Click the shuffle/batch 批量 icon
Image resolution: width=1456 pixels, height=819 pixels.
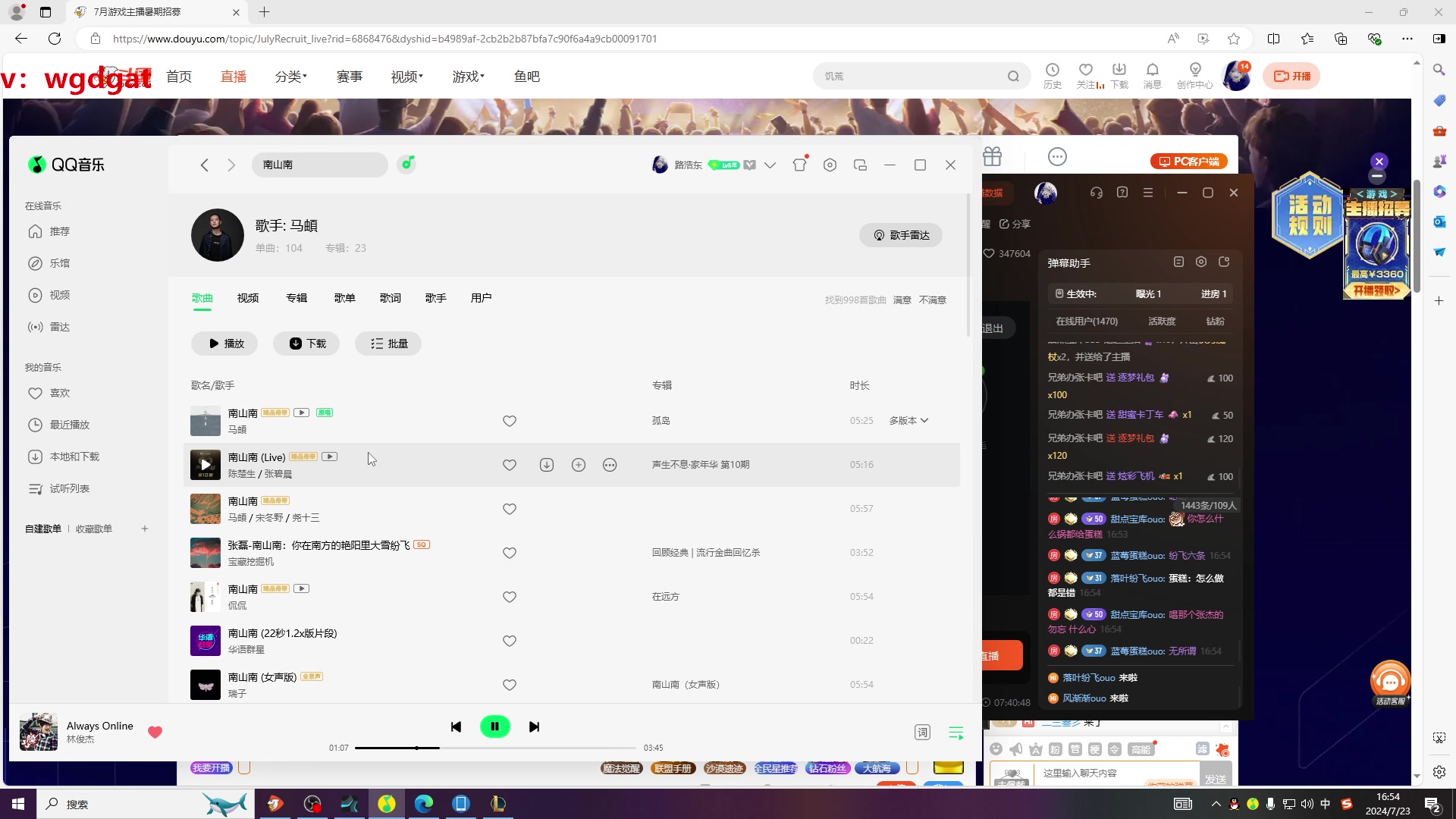(390, 343)
